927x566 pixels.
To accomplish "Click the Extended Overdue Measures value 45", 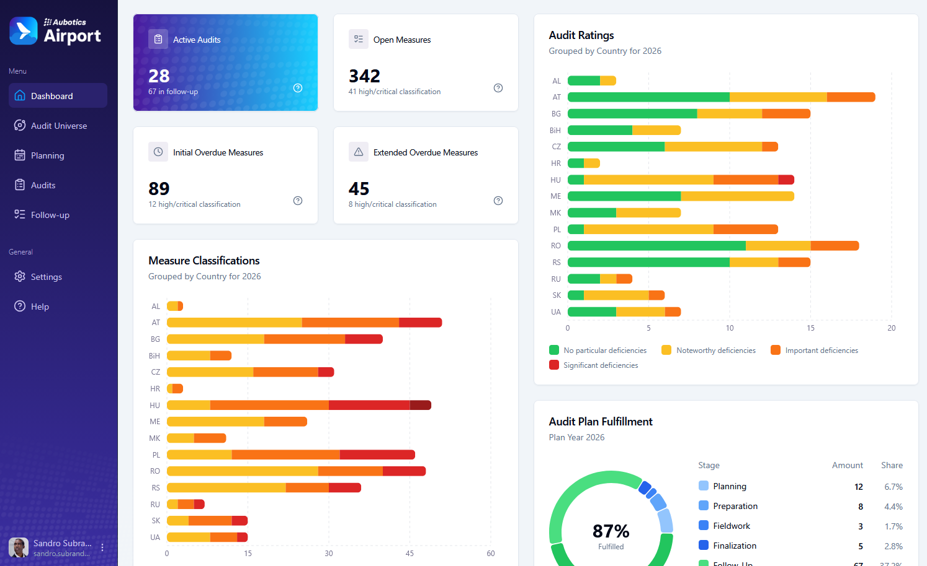I will pos(359,189).
